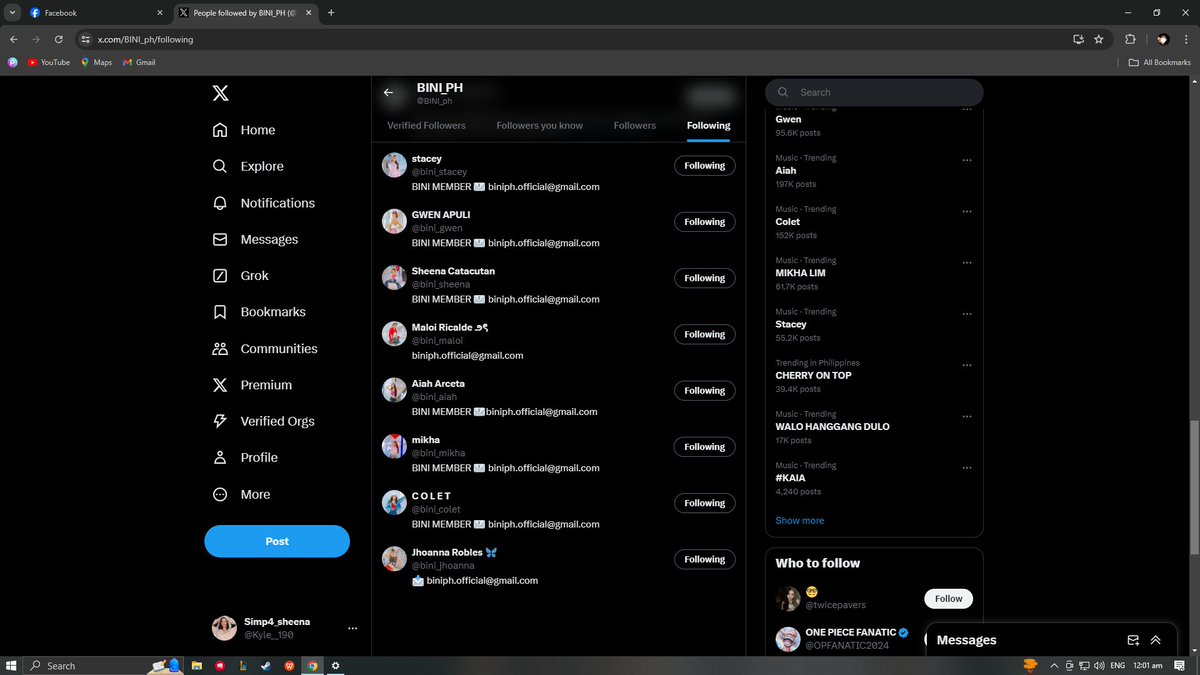
Task: Open the WALO HANGGANG DULO trending topic
Action: pyautogui.click(x=832, y=427)
